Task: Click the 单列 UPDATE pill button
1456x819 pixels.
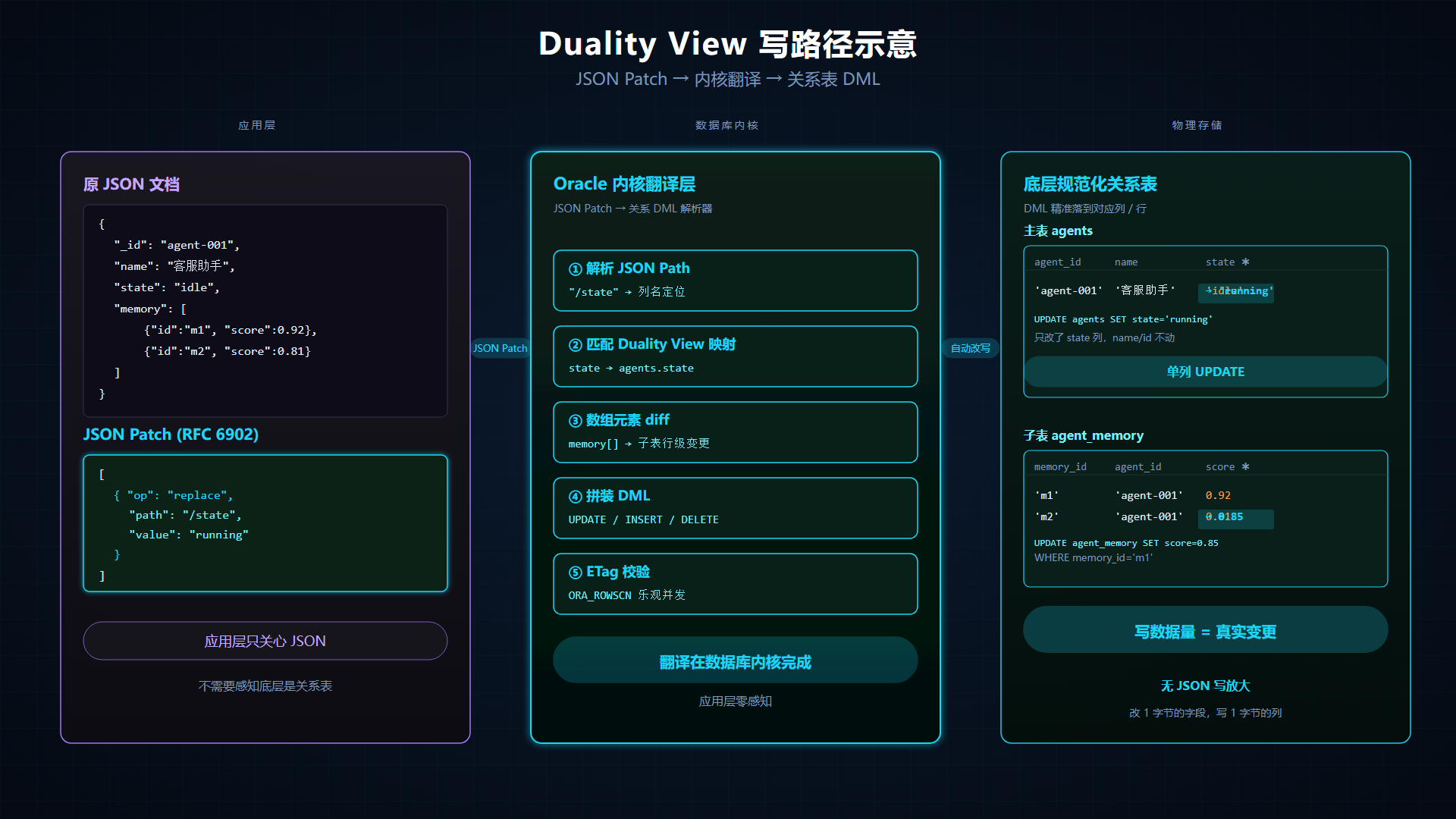Action: [x=1206, y=372]
